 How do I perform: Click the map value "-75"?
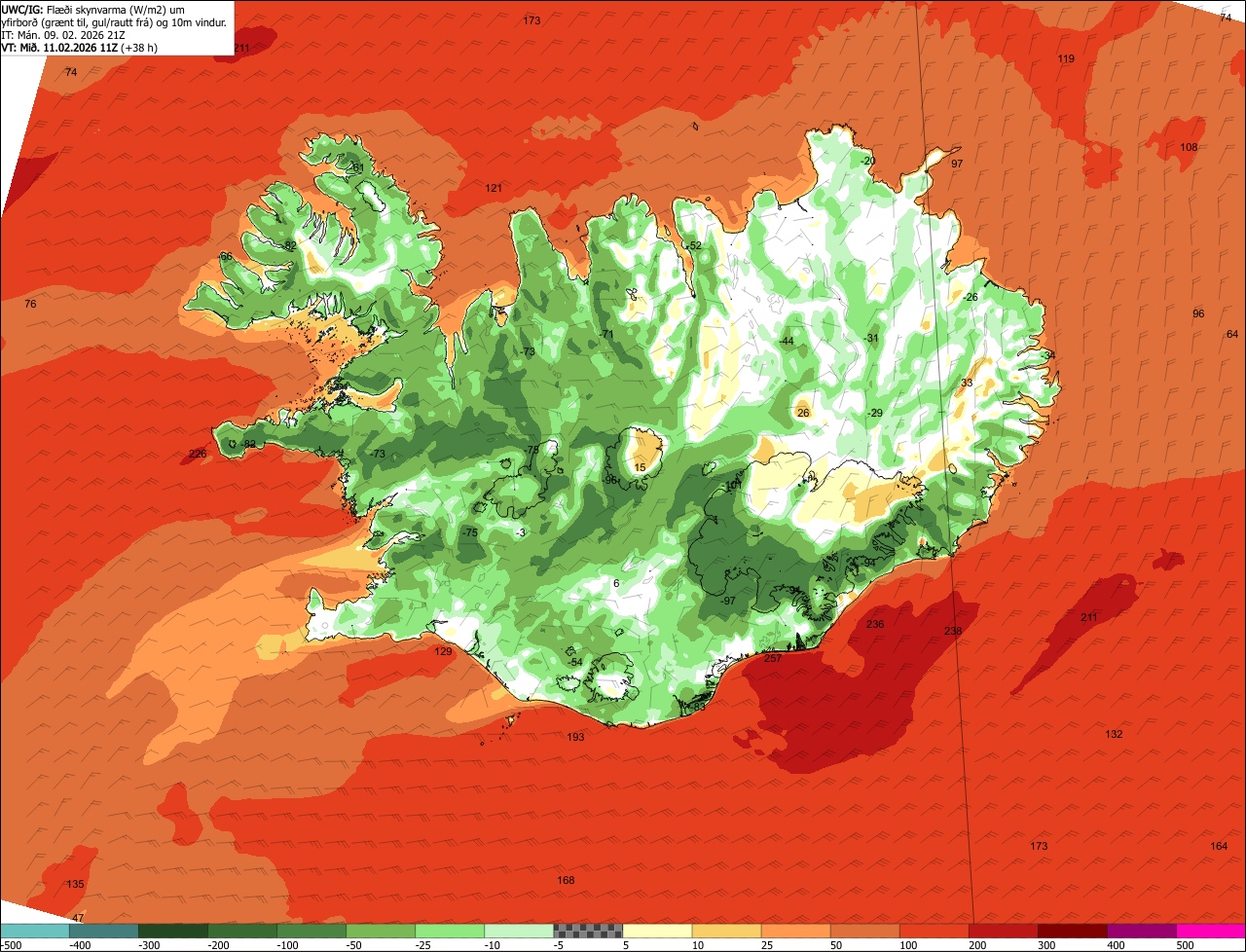click(x=469, y=533)
